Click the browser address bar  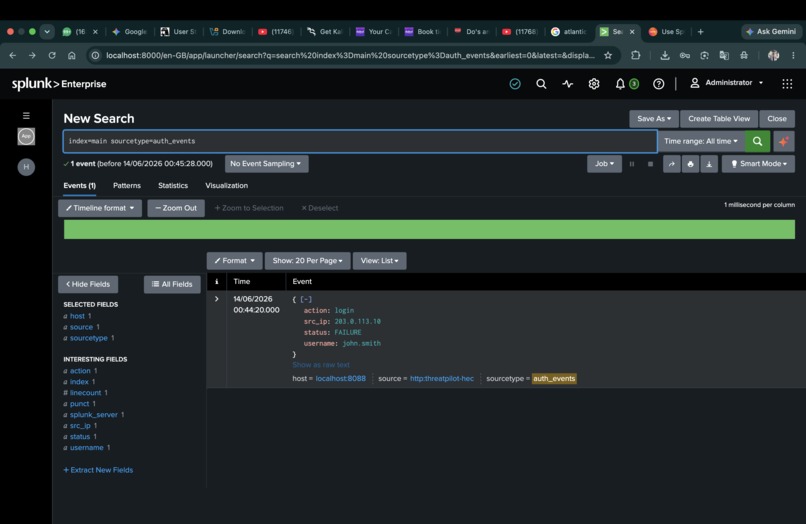click(351, 55)
